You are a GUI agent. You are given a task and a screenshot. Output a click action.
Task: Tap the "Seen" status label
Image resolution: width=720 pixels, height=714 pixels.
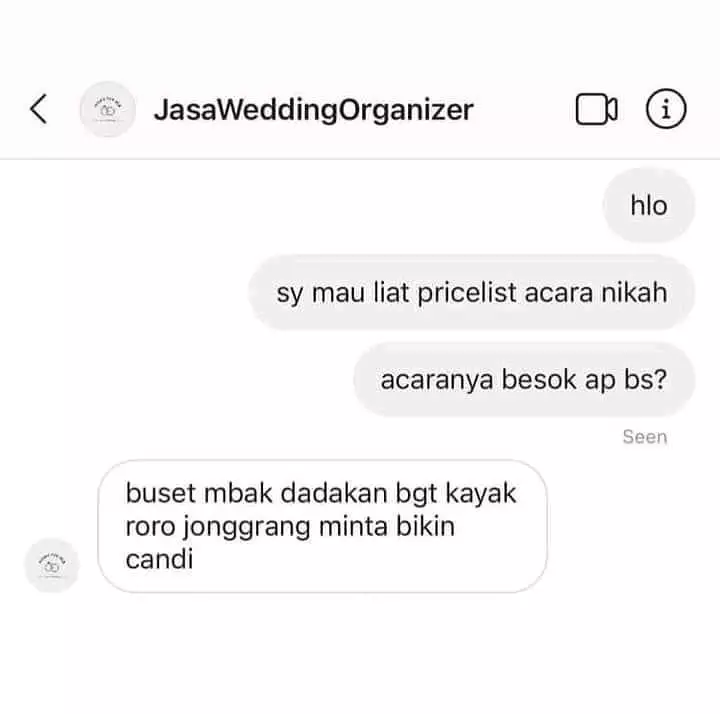pos(645,437)
